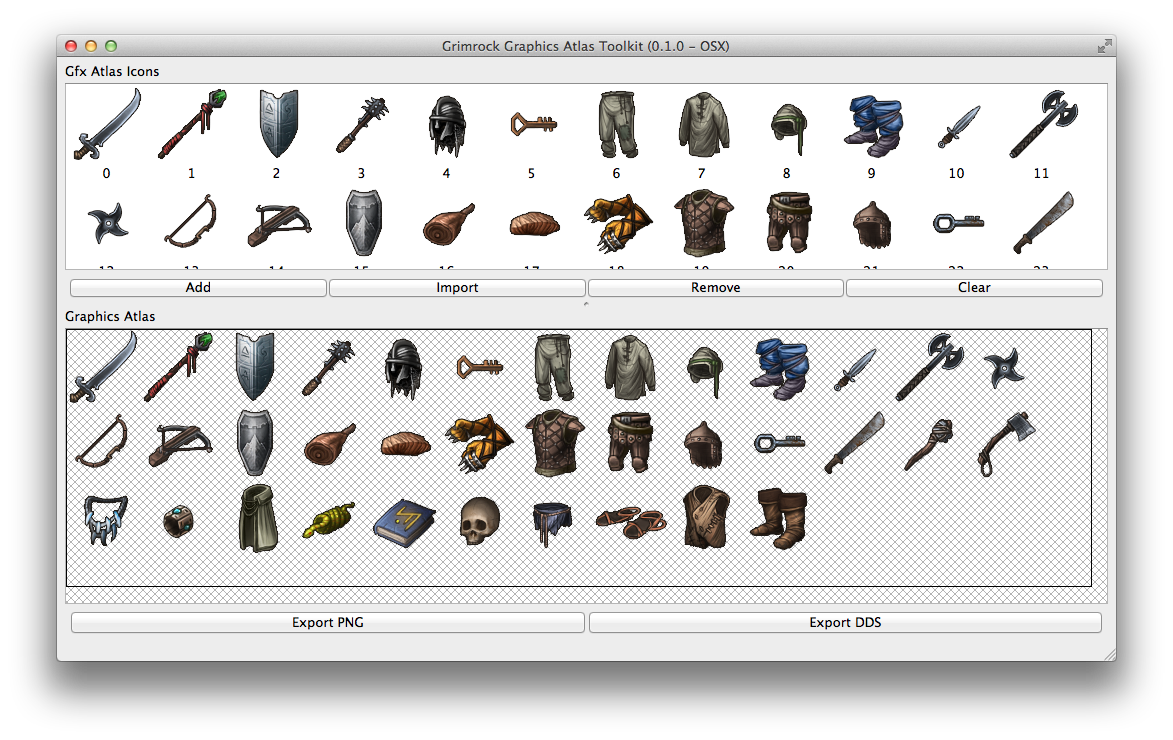Click the Add button

198,287
